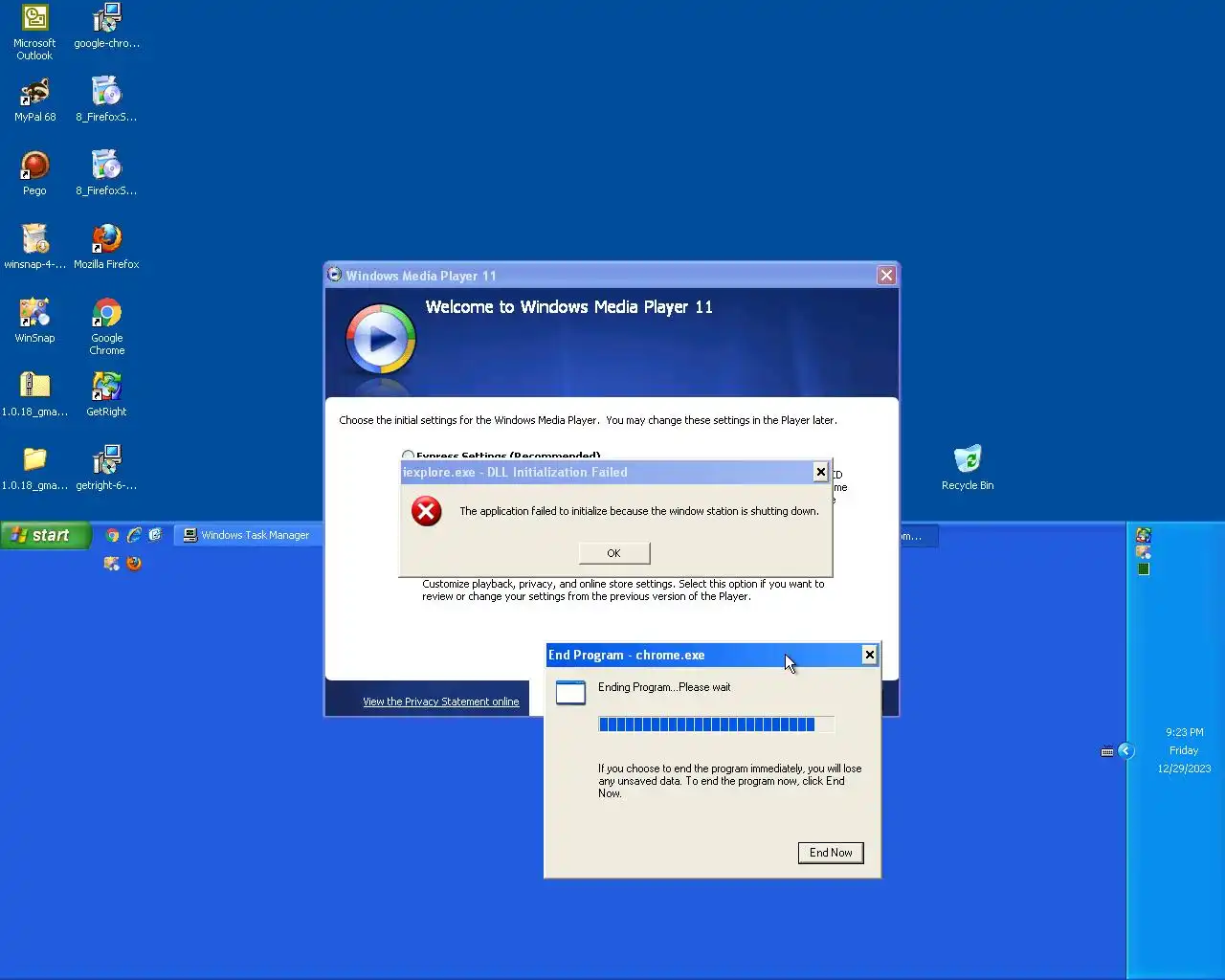Viewport: 1225px width, 980px height.
Task: Click the Friday day label in the tray
Action: (1184, 750)
